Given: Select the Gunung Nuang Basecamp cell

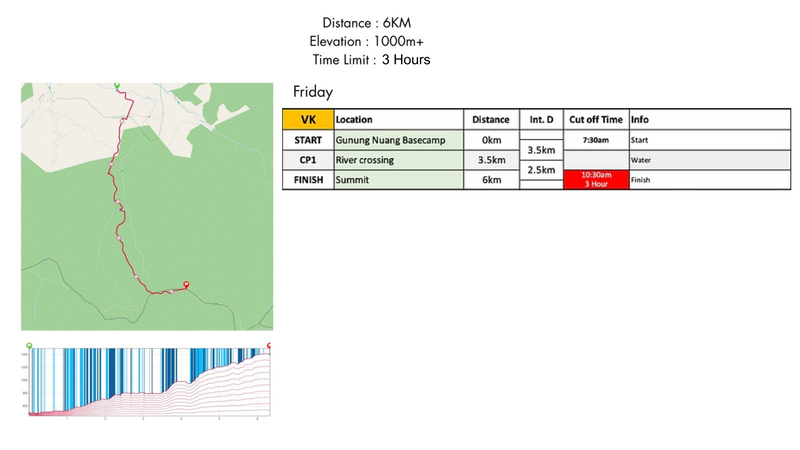Looking at the screenshot, I should pyautogui.click(x=398, y=140).
